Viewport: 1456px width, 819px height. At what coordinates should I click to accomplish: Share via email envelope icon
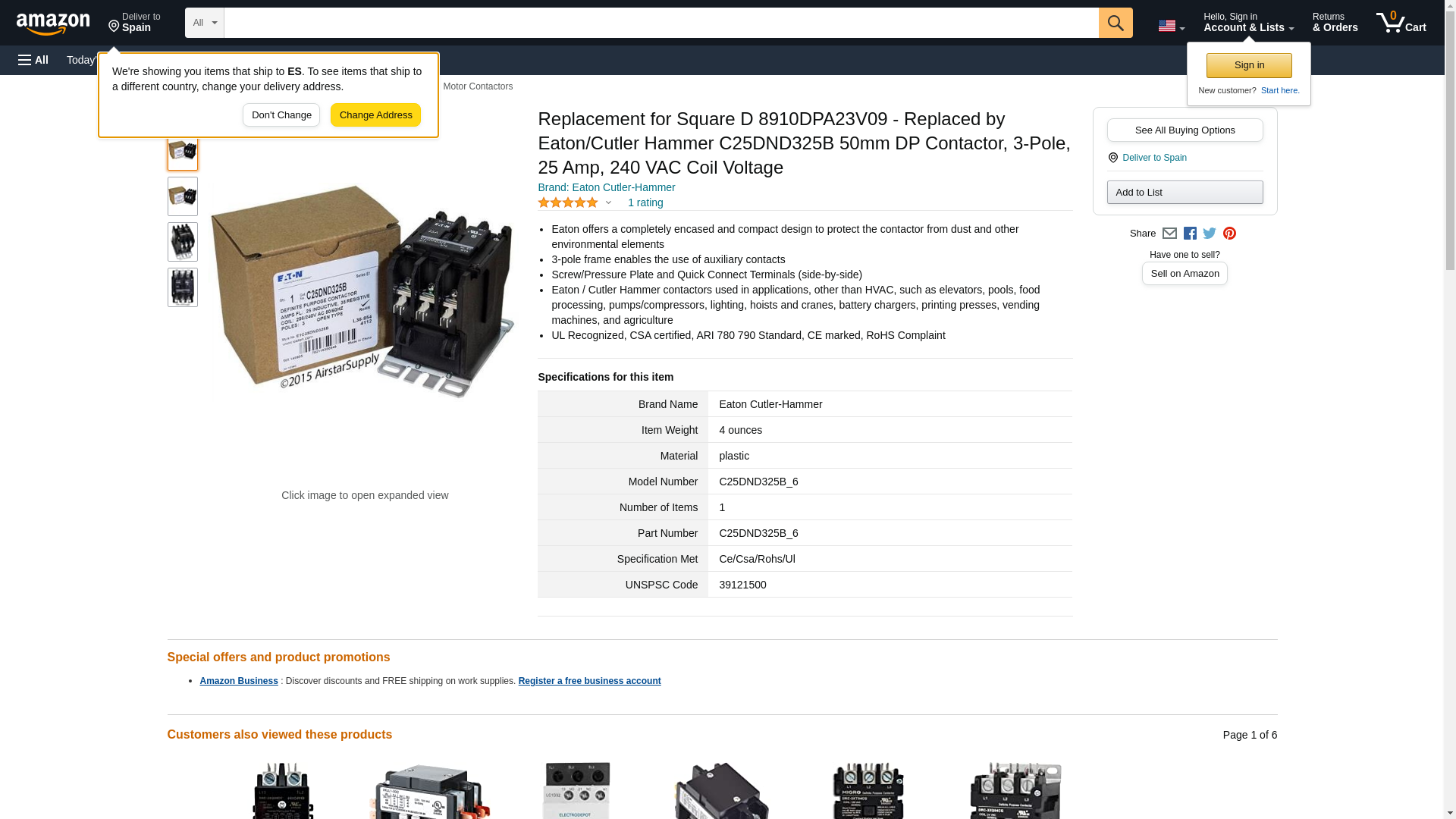(1169, 234)
